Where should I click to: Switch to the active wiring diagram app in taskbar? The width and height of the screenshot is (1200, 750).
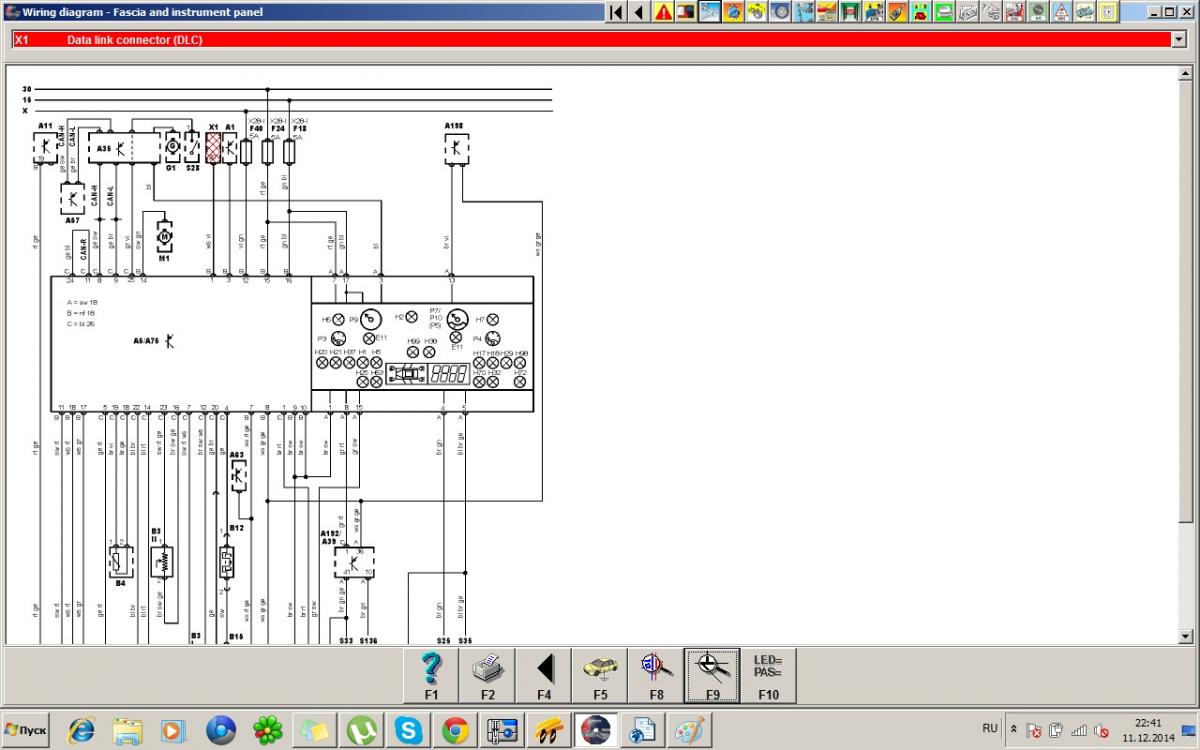click(x=596, y=731)
